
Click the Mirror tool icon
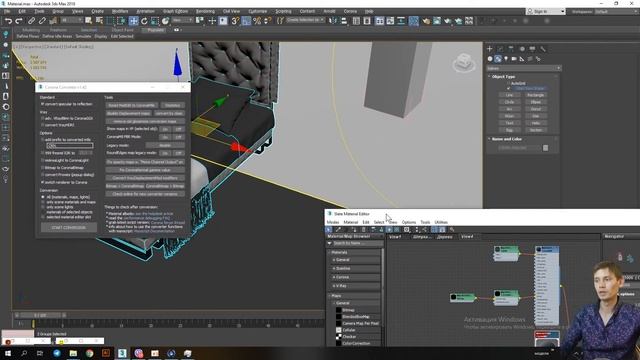(x=333, y=20)
